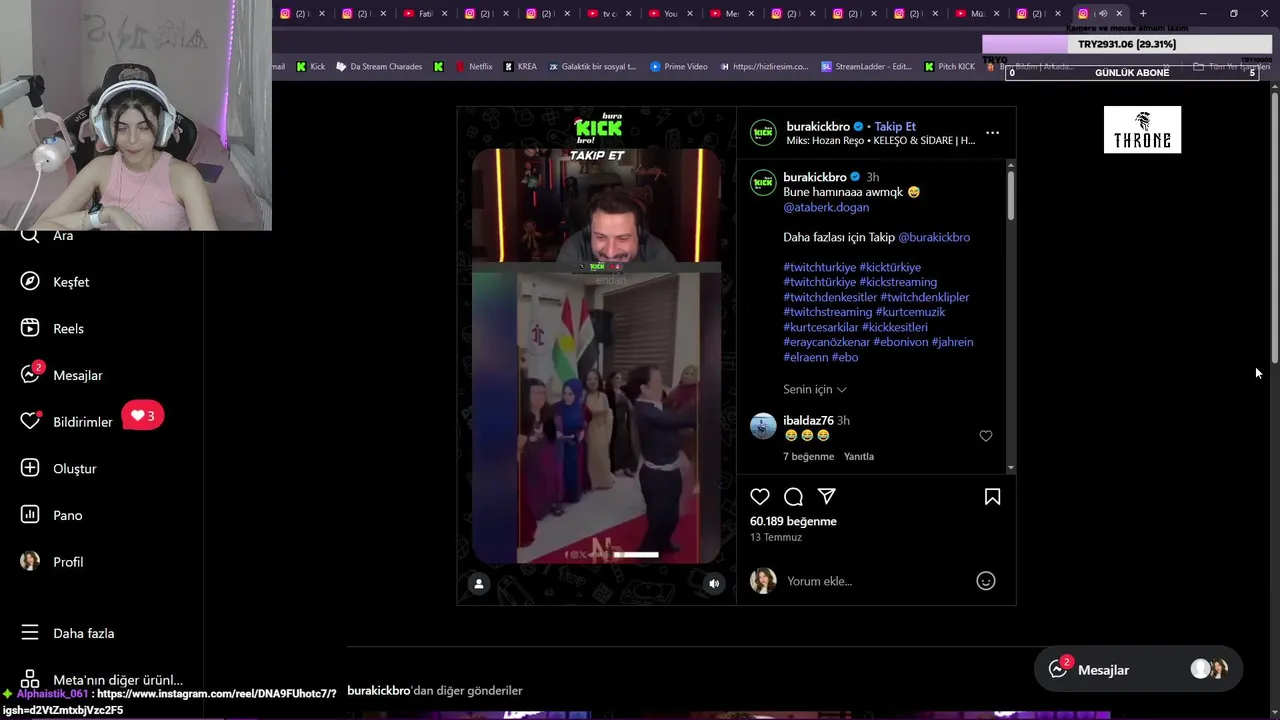Open Keşfet explore page
The image size is (1280, 720).
click(x=55, y=282)
